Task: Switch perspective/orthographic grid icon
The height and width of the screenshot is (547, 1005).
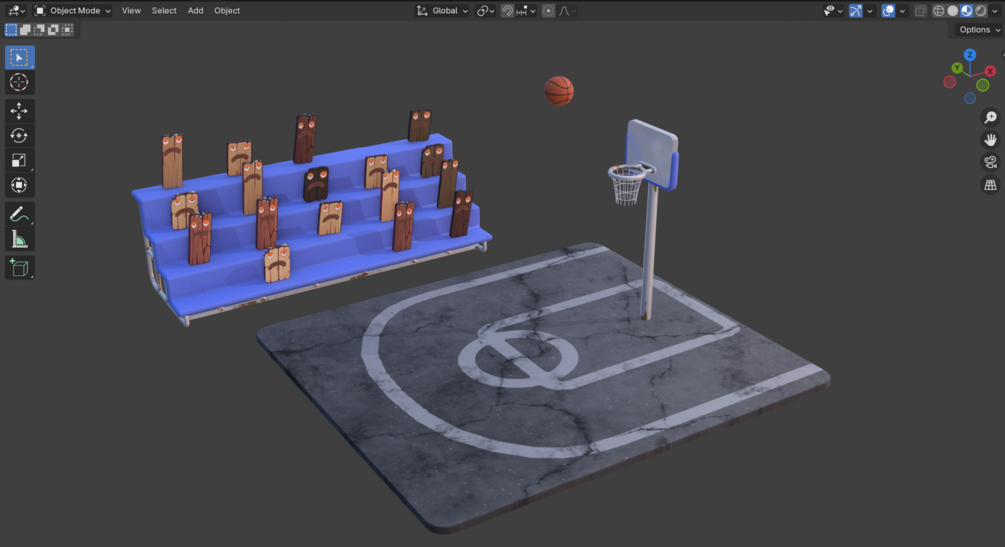Action: pos(990,185)
